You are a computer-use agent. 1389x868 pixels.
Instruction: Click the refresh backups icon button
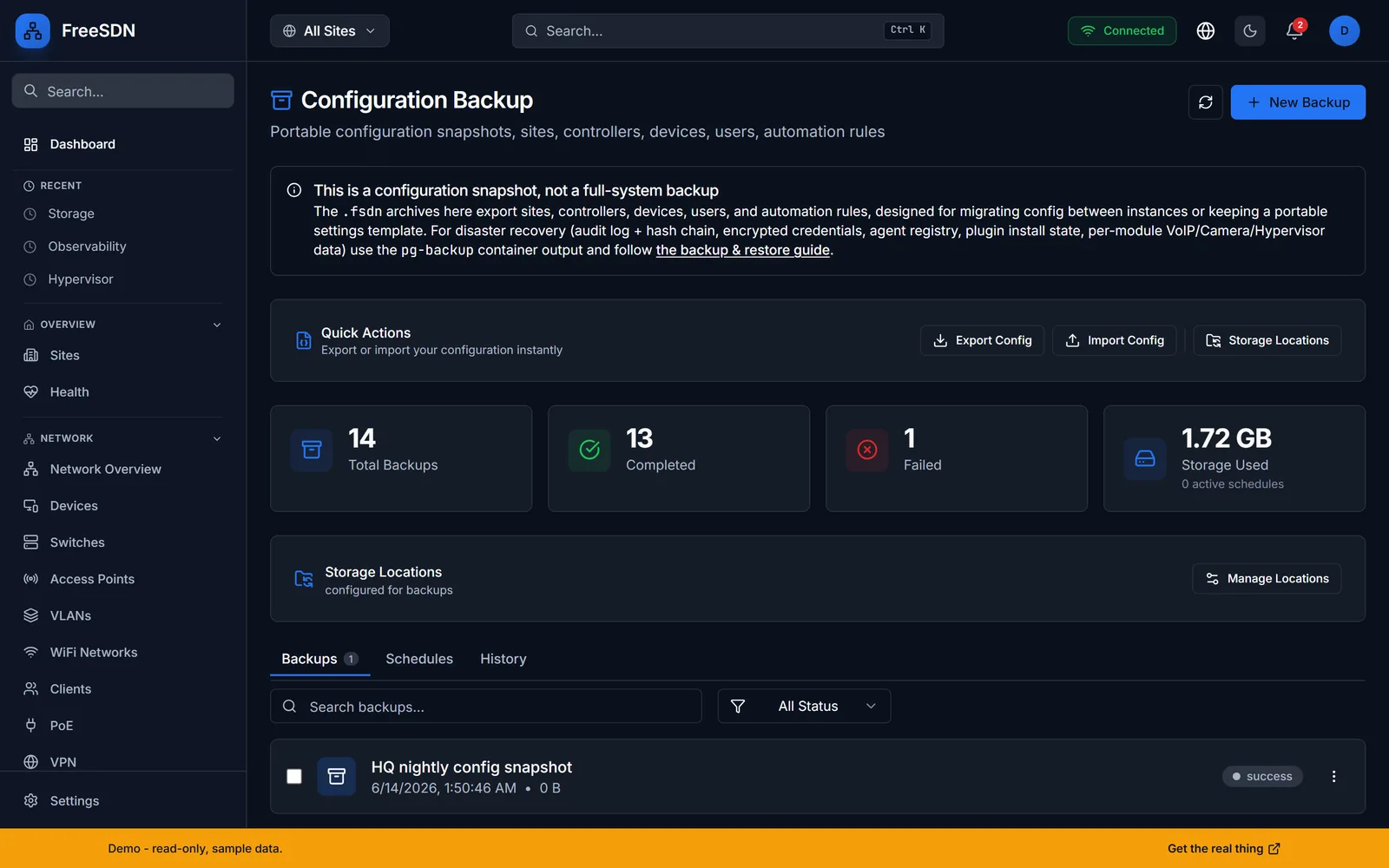[1205, 102]
